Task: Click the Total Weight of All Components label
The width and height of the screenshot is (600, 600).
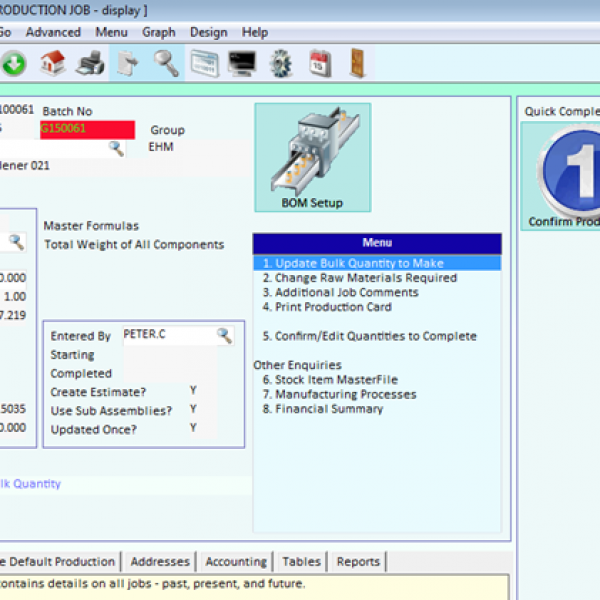Action: (134, 245)
